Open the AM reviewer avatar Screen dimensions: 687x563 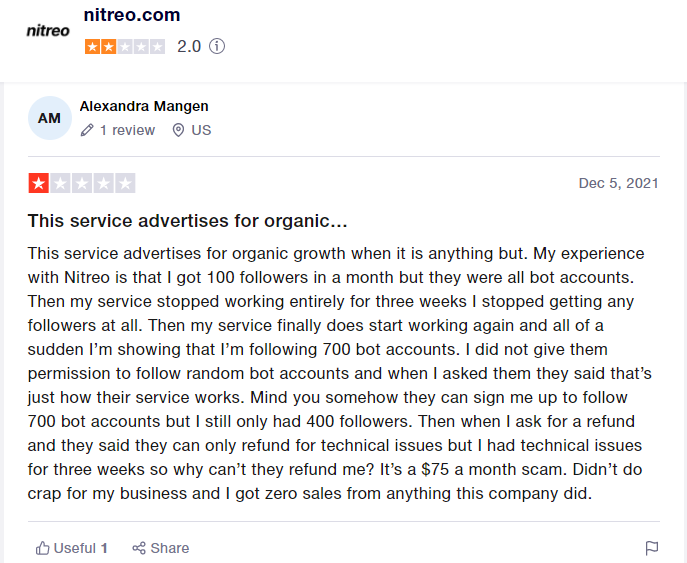pos(50,118)
